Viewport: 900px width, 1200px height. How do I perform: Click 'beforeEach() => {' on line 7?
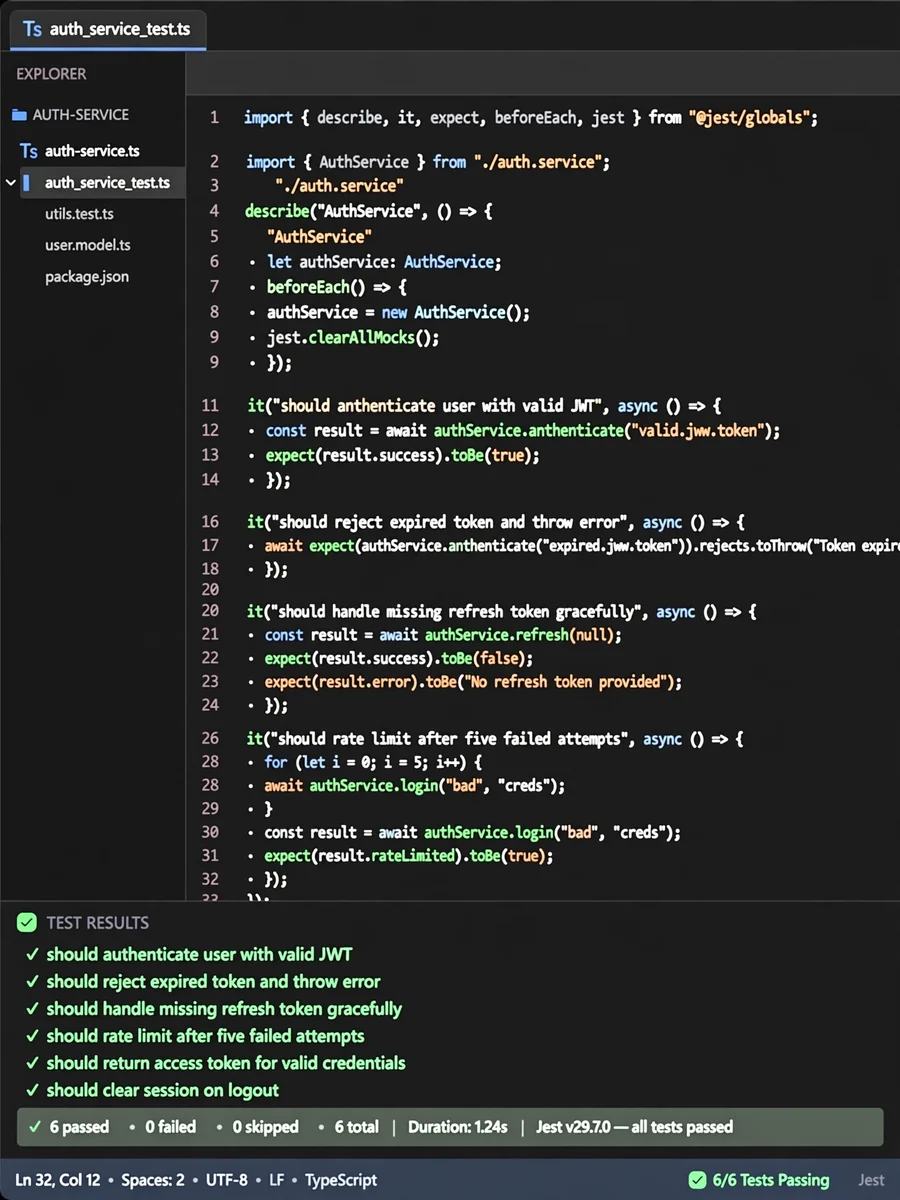(x=337, y=287)
